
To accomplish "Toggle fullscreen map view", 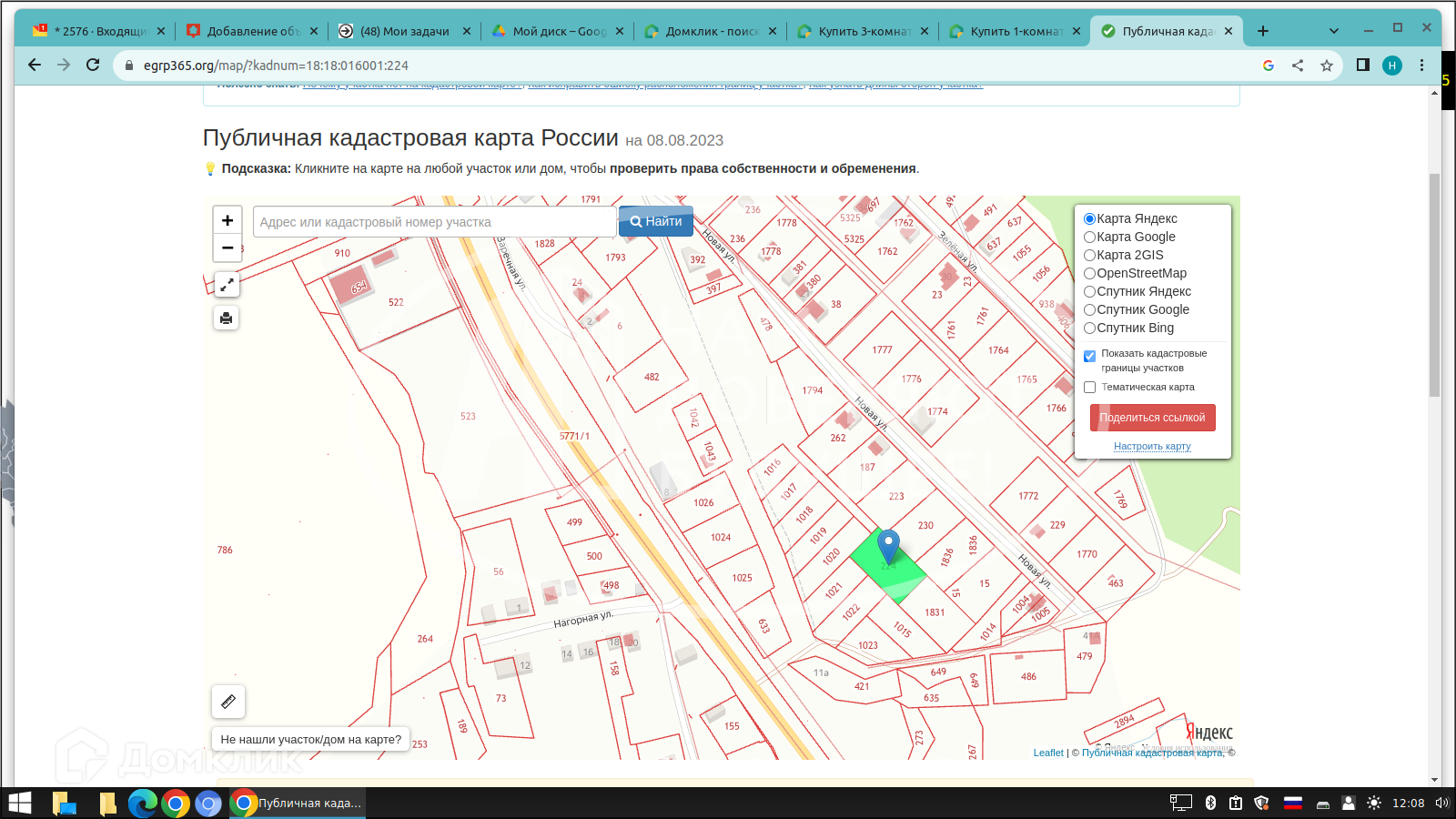I will [227, 285].
